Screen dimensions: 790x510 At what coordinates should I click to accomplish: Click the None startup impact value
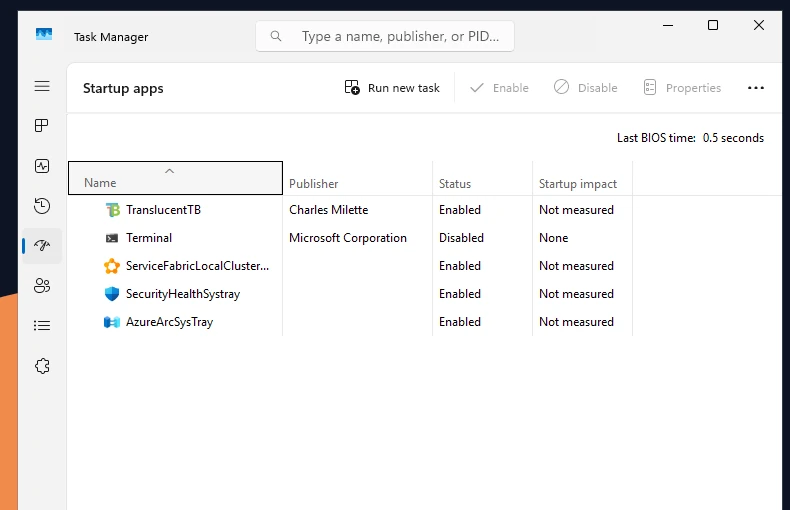[553, 238]
